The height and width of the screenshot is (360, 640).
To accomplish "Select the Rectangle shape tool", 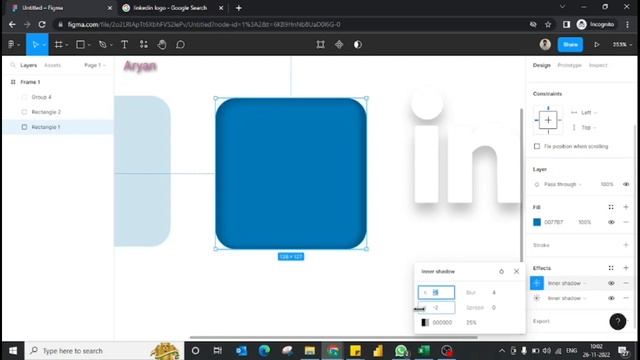I will pos(80,44).
